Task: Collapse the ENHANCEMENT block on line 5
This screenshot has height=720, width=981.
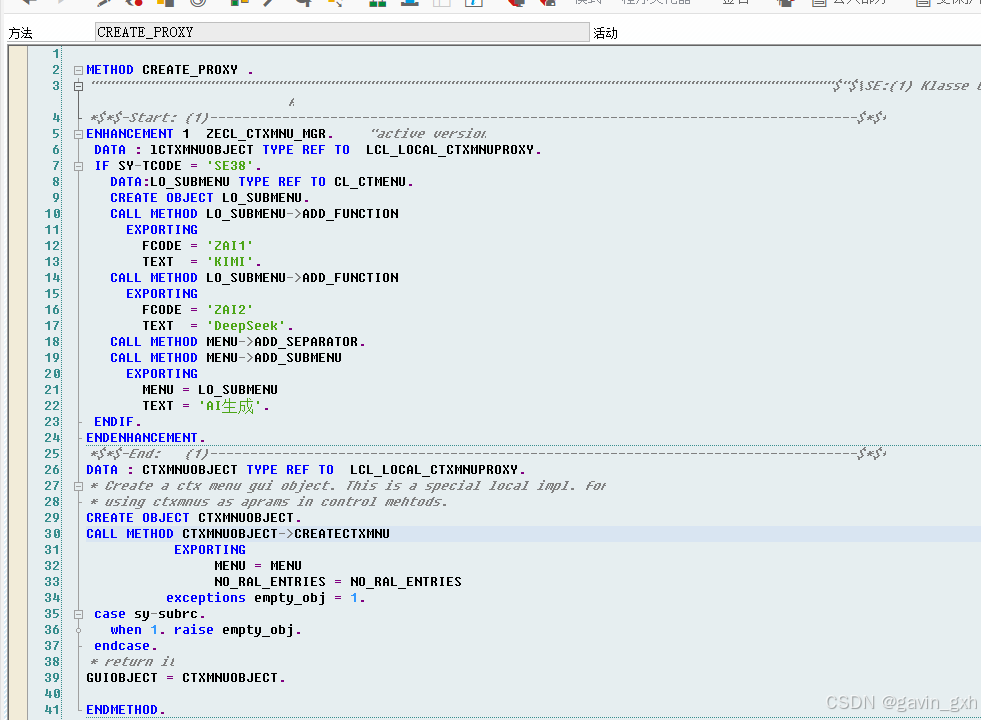Action: 77,133
